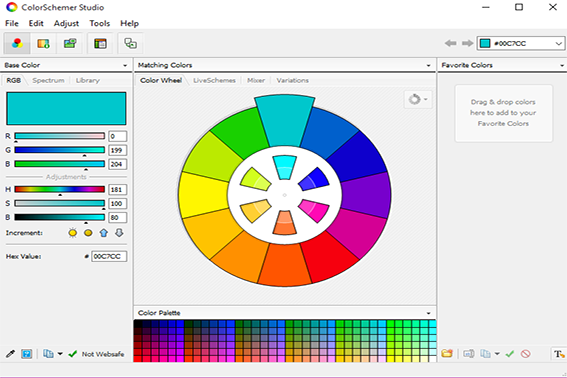Go forward with the right history arrow
The height and width of the screenshot is (378, 567).
(x=468, y=43)
